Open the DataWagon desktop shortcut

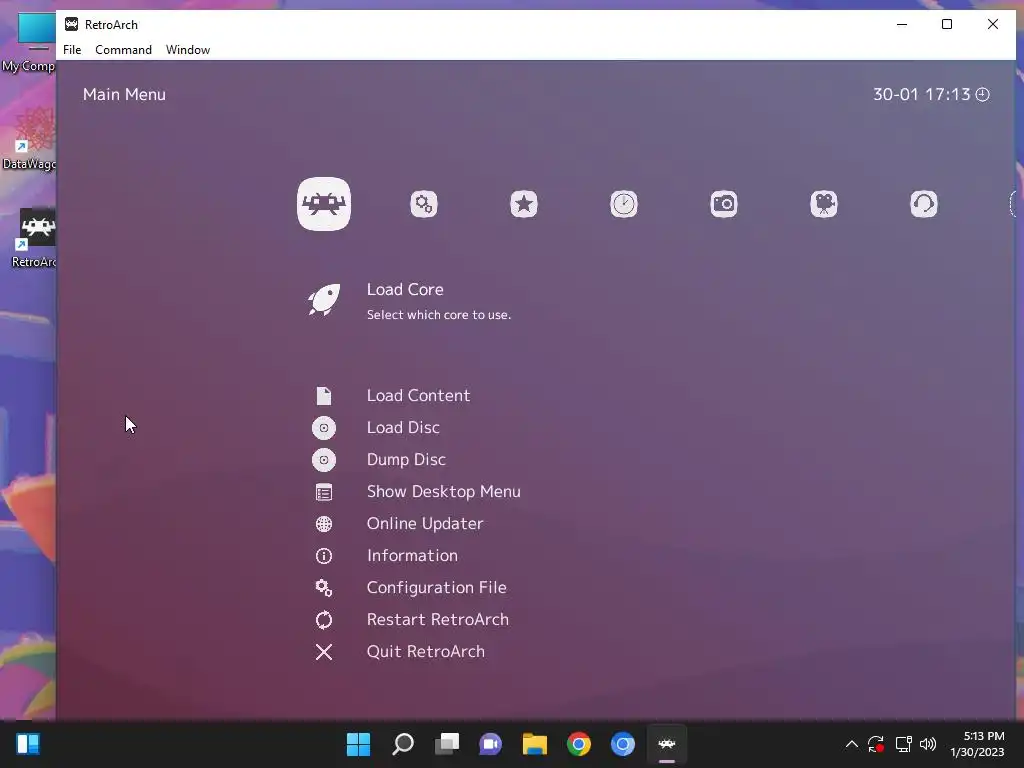(29, 139)
